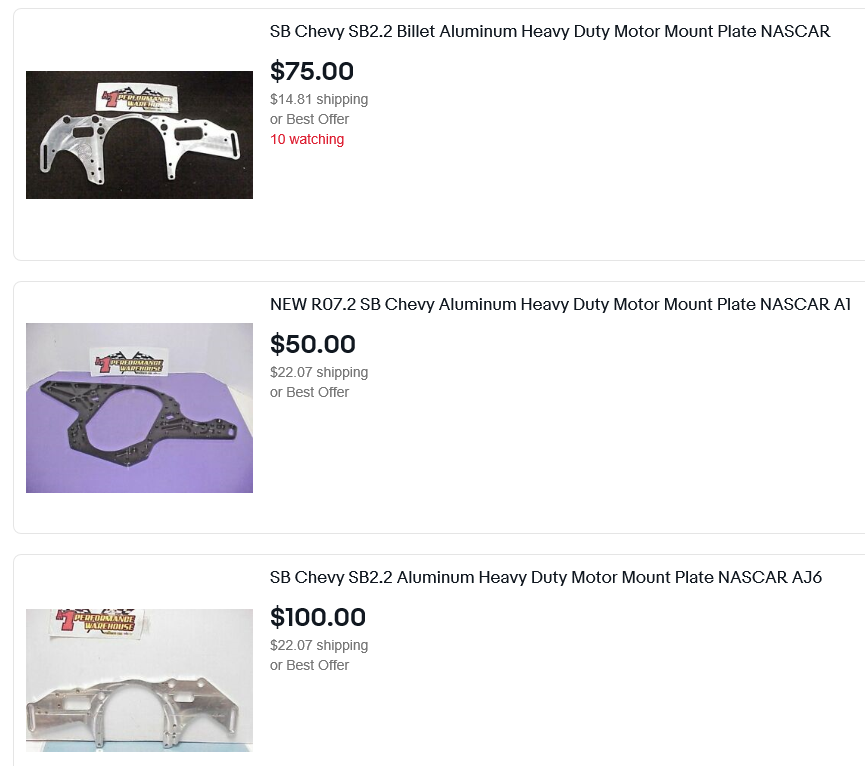Click the black motor plate part in second photo
This screenshot has width=865, height=766.
tap(139, 425)
